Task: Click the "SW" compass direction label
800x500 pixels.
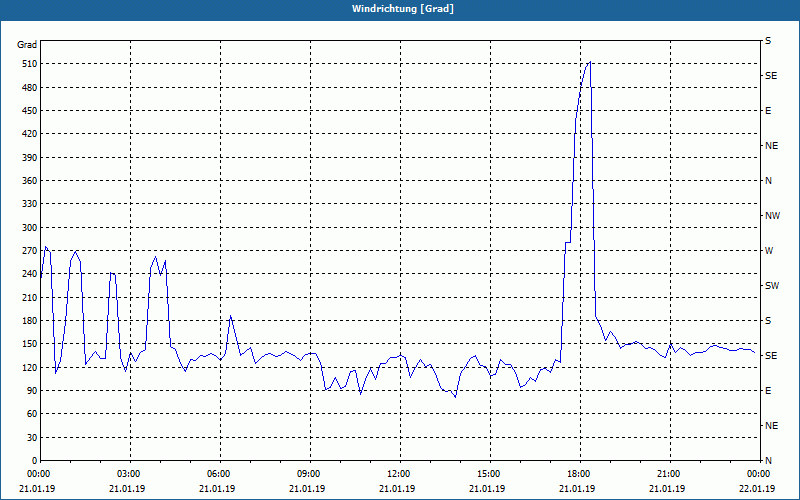Action: [x=772, y=286]
